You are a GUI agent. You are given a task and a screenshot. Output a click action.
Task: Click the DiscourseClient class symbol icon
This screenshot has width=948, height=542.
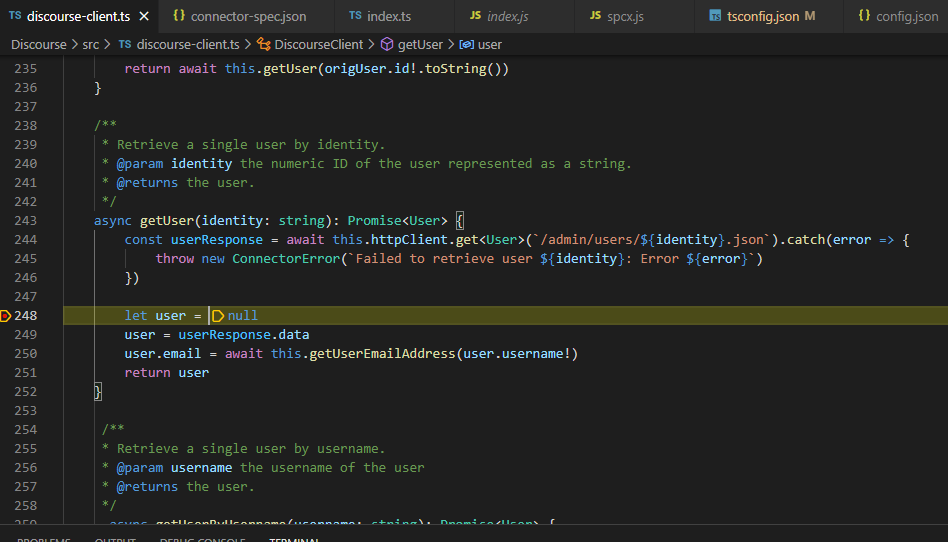(264, 44)
